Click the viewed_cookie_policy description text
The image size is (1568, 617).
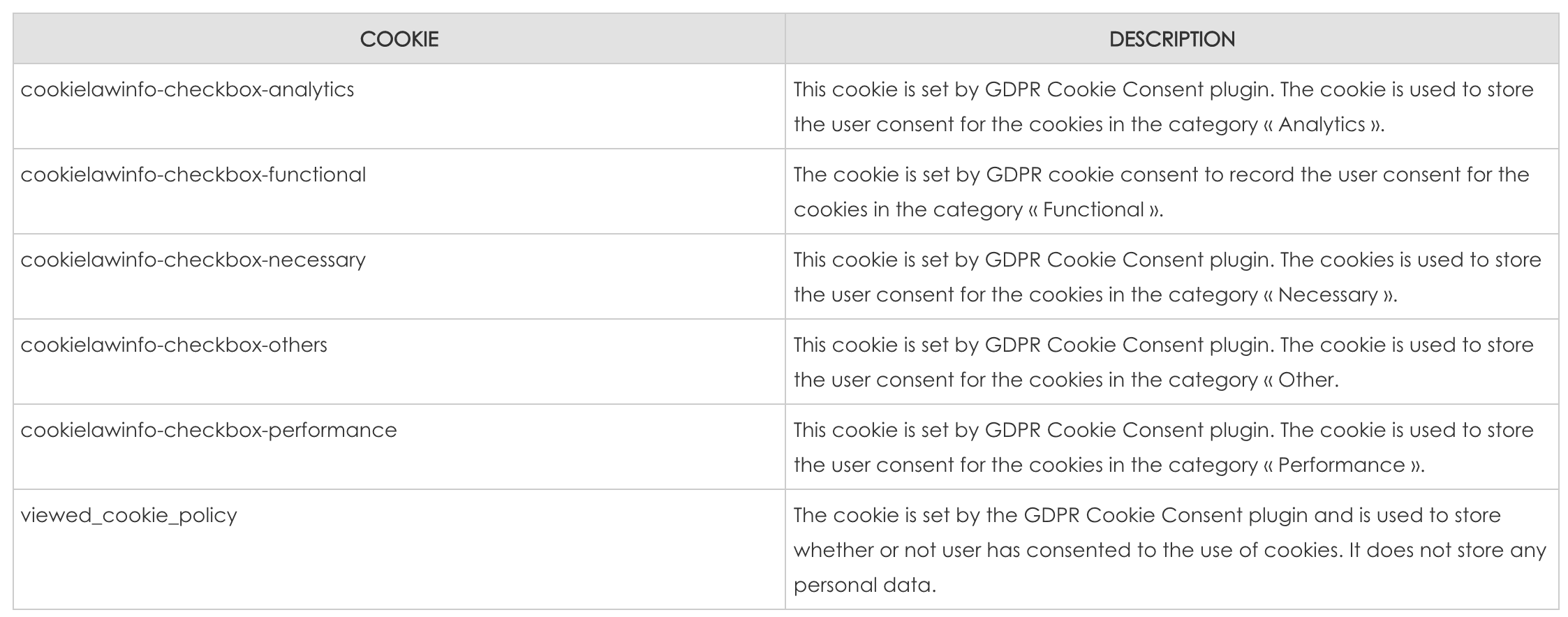[x=1170, y=550]
